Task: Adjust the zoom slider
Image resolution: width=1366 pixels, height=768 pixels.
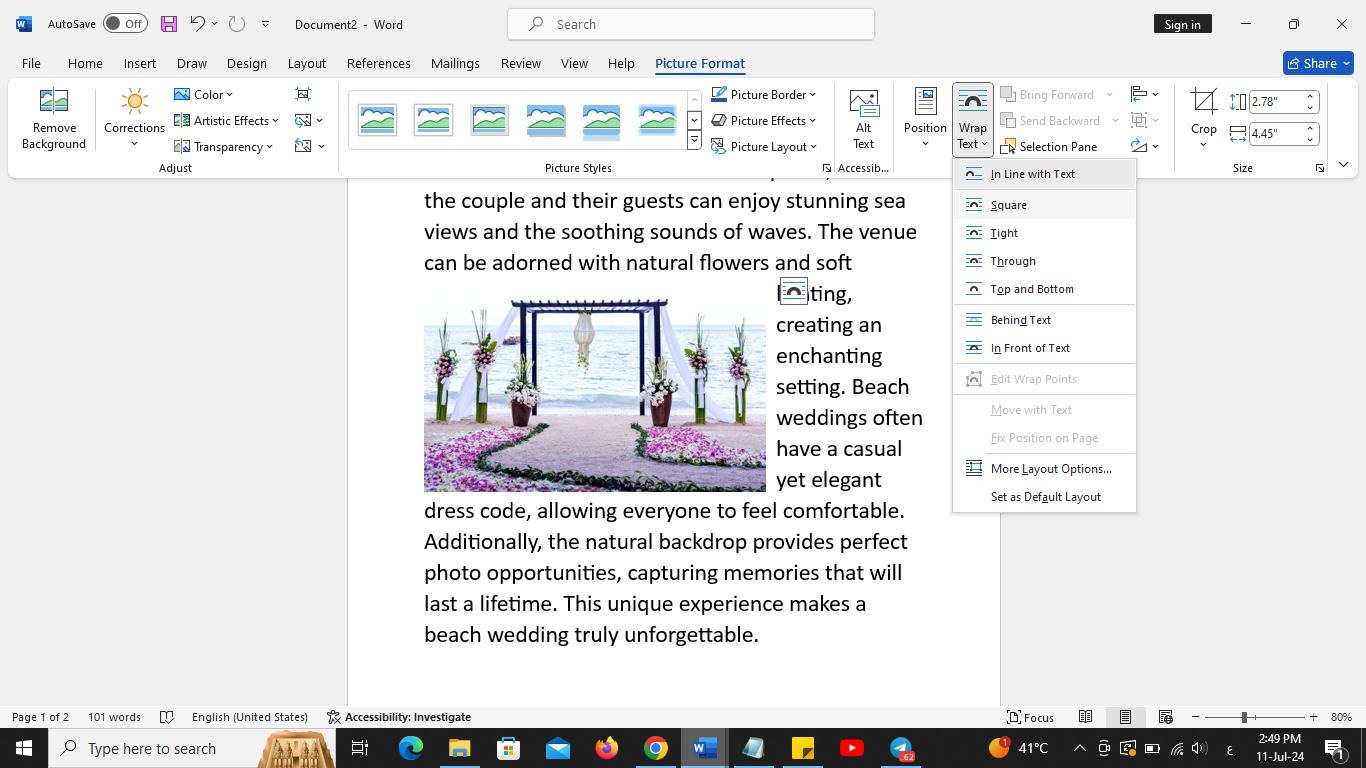Action: click(x=1244, y=717)
